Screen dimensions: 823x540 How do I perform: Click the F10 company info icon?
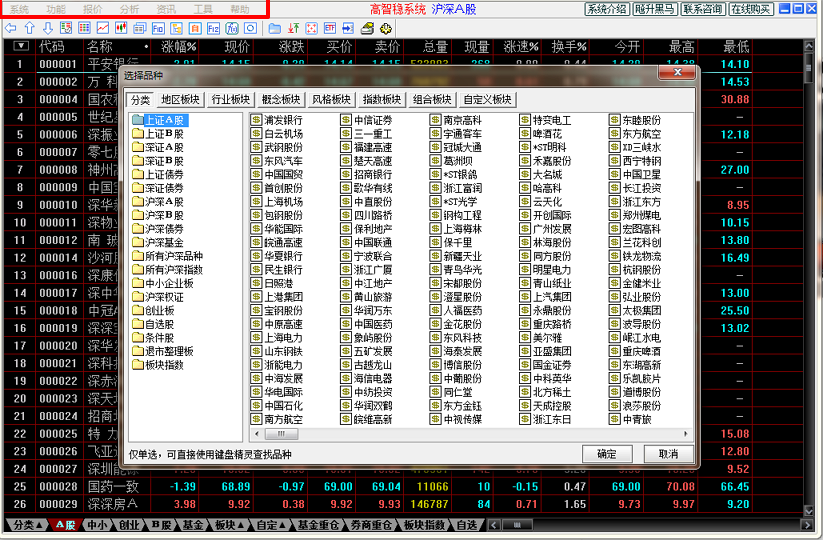point(158,28)
